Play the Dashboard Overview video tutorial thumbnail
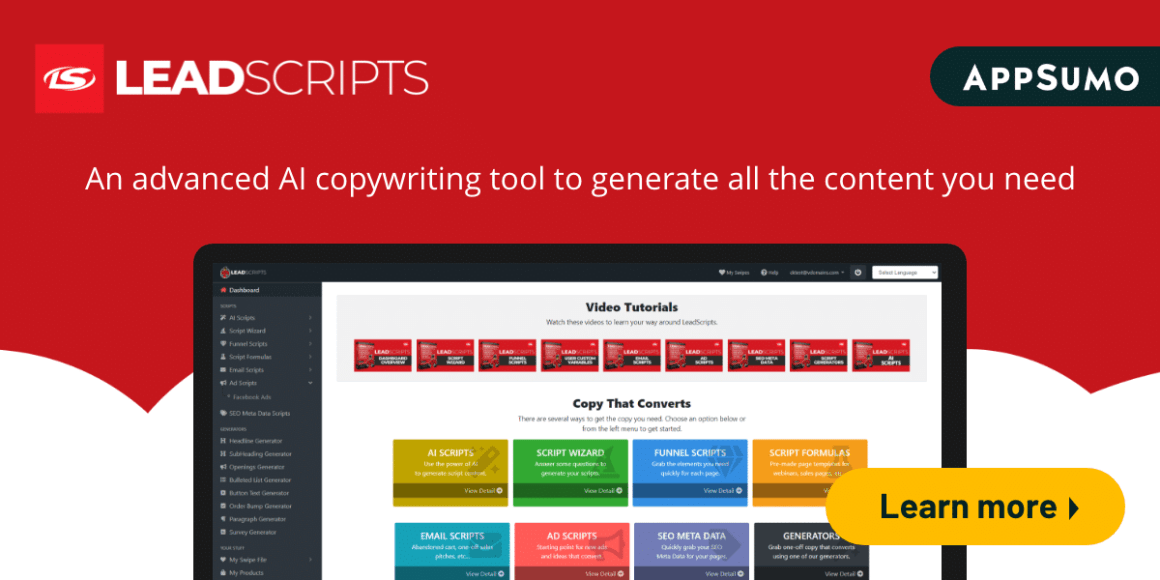This screenshot has height=580, width=1160. point(383,354)
